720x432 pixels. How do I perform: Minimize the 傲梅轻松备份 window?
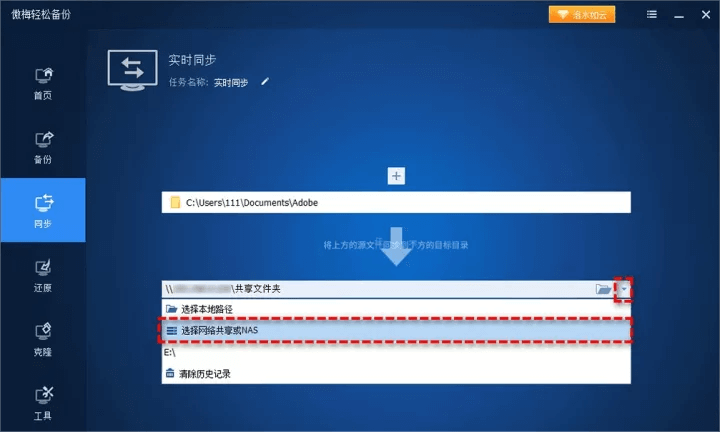click(679, 15)
